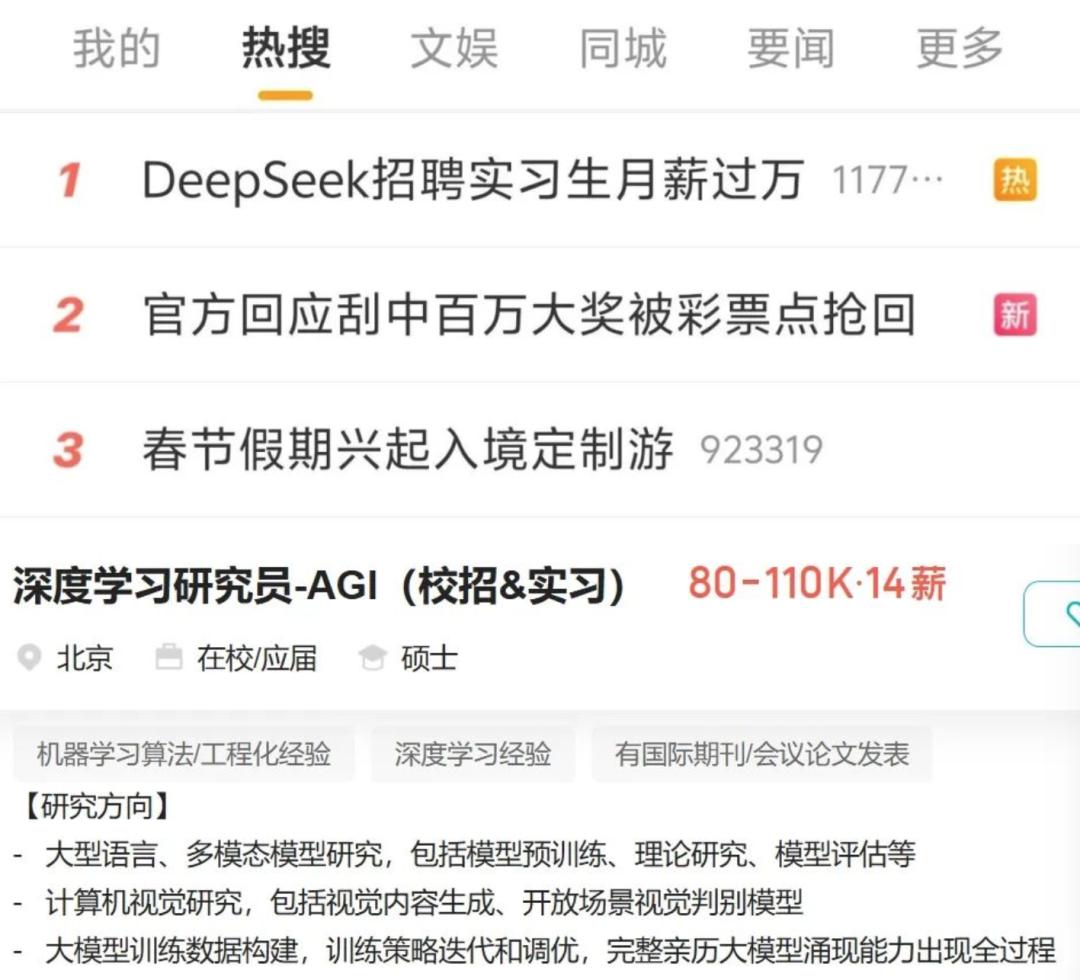Click the heat count 1177…
Viewport: 1080px width, 980px height.
point(888,180)
